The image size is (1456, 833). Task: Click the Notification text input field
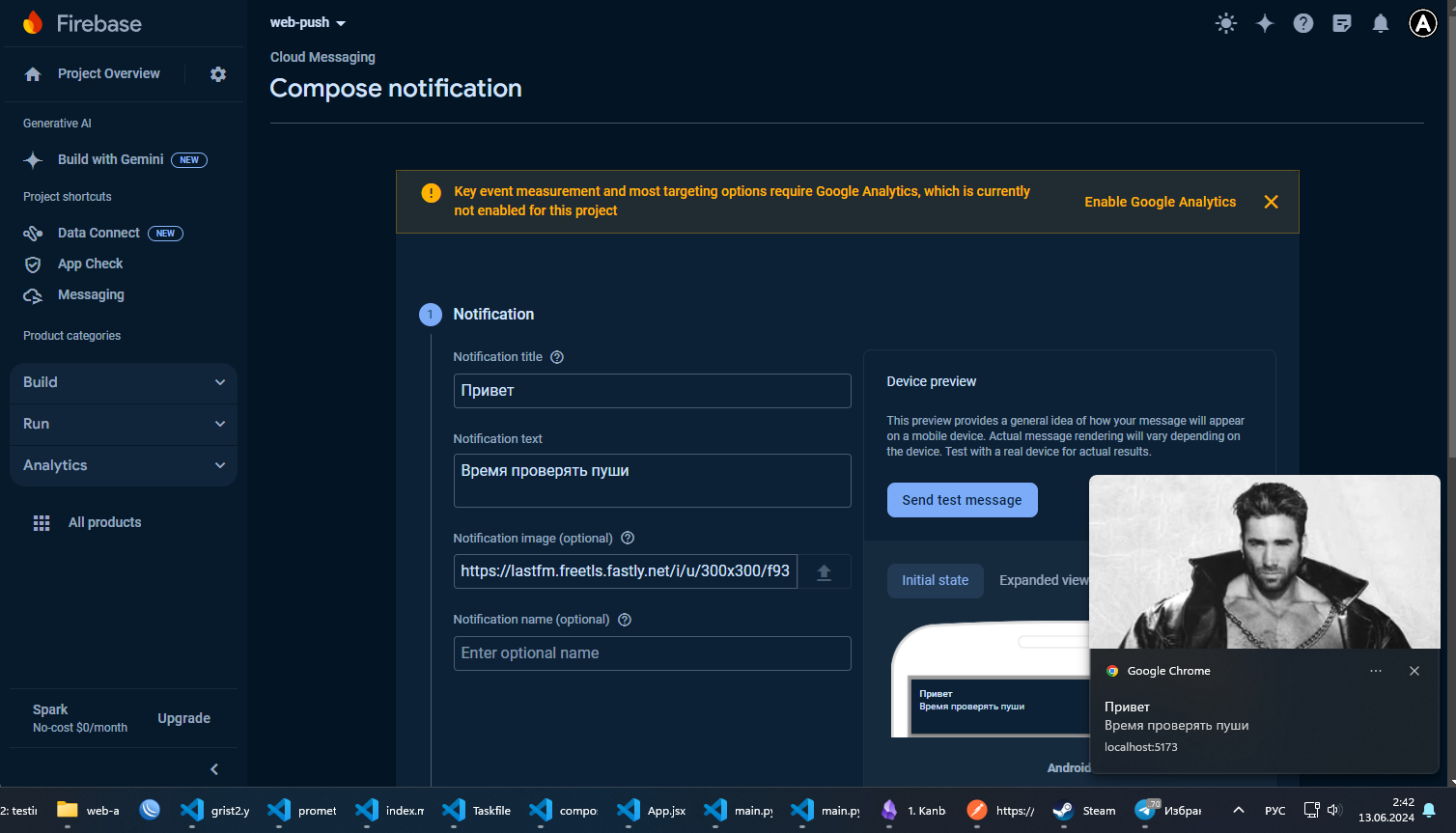click(652, 481)
